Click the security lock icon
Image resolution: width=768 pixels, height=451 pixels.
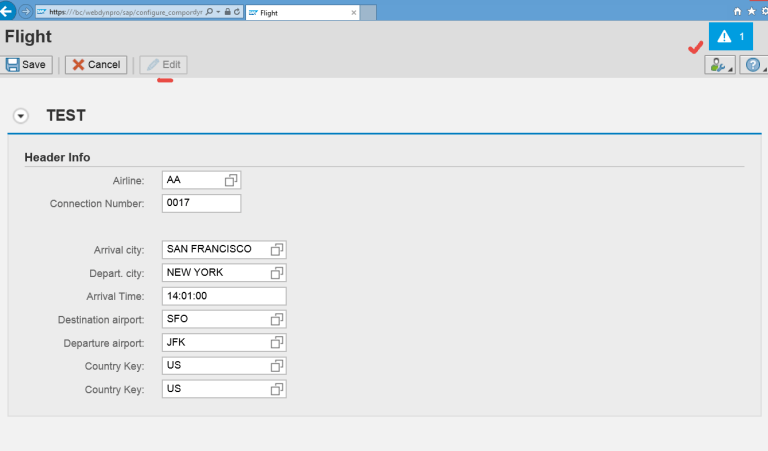228,12
